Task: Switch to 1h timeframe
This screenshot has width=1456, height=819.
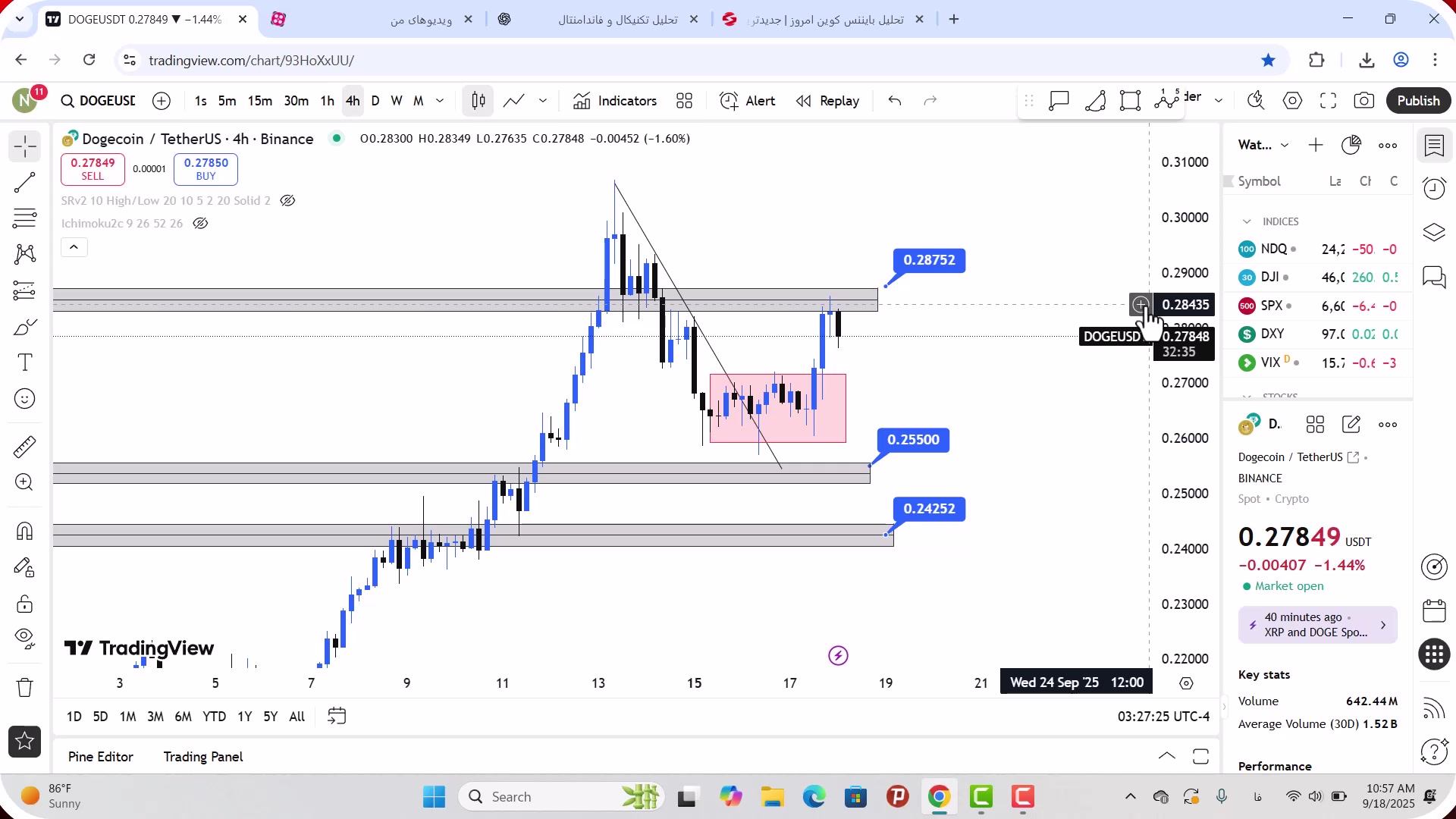Action: point(327,101)
